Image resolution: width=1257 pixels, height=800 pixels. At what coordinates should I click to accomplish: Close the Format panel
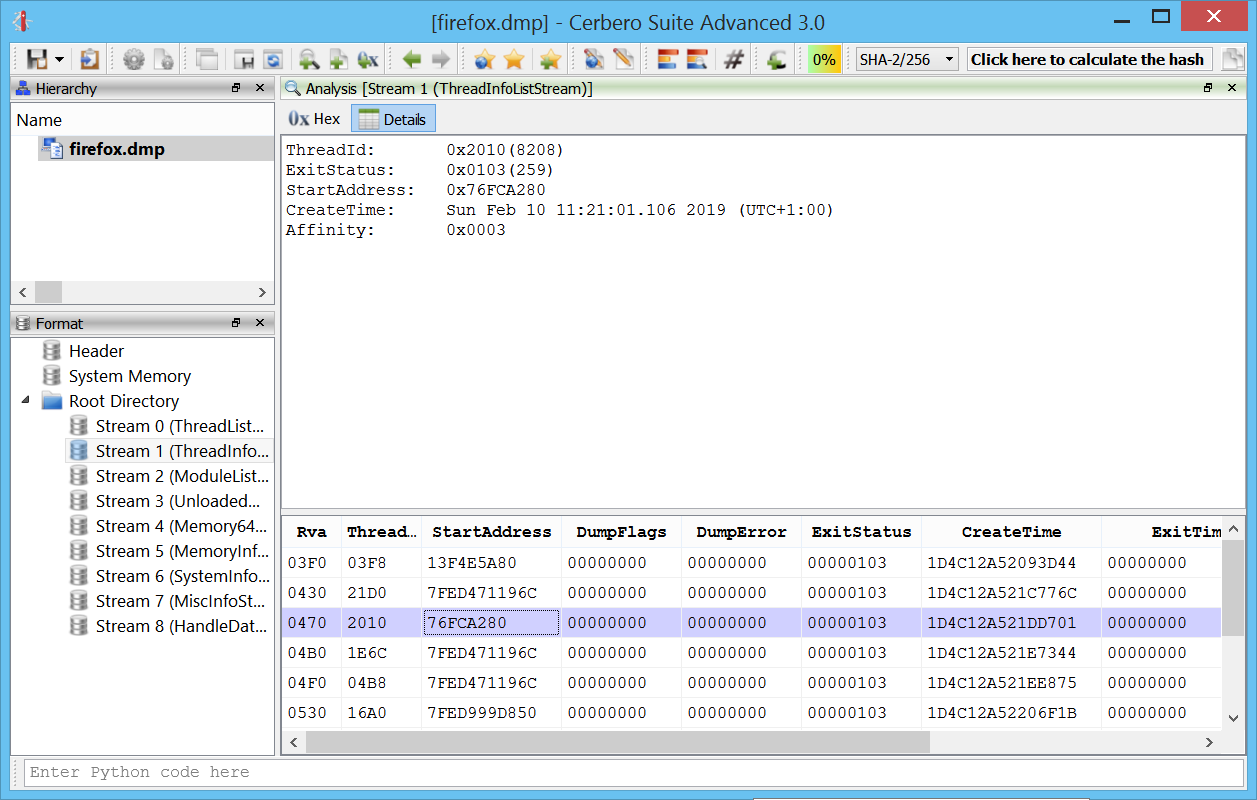pos(260,323)
